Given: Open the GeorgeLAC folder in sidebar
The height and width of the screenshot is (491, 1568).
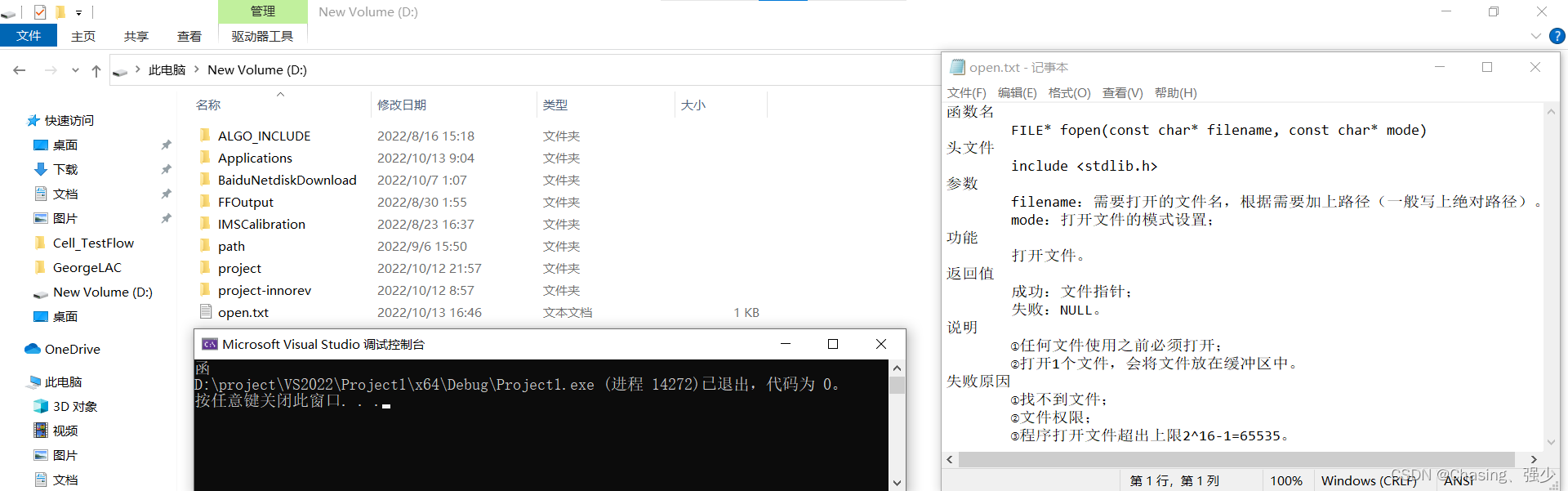Looking at the screenshot, I should [87, 267].
